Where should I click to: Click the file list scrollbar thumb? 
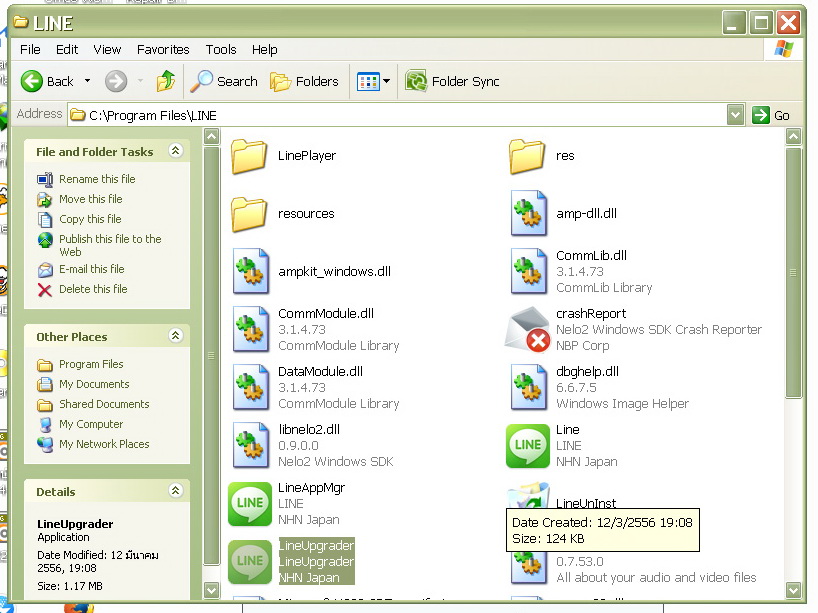793,273
